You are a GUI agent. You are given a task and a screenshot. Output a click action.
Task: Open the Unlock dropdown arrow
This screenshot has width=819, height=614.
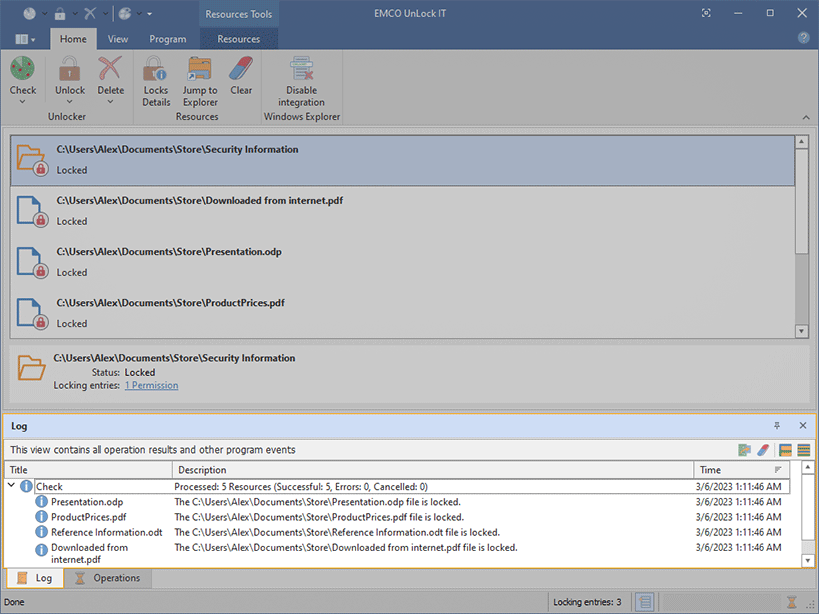(x=70, y=101)
